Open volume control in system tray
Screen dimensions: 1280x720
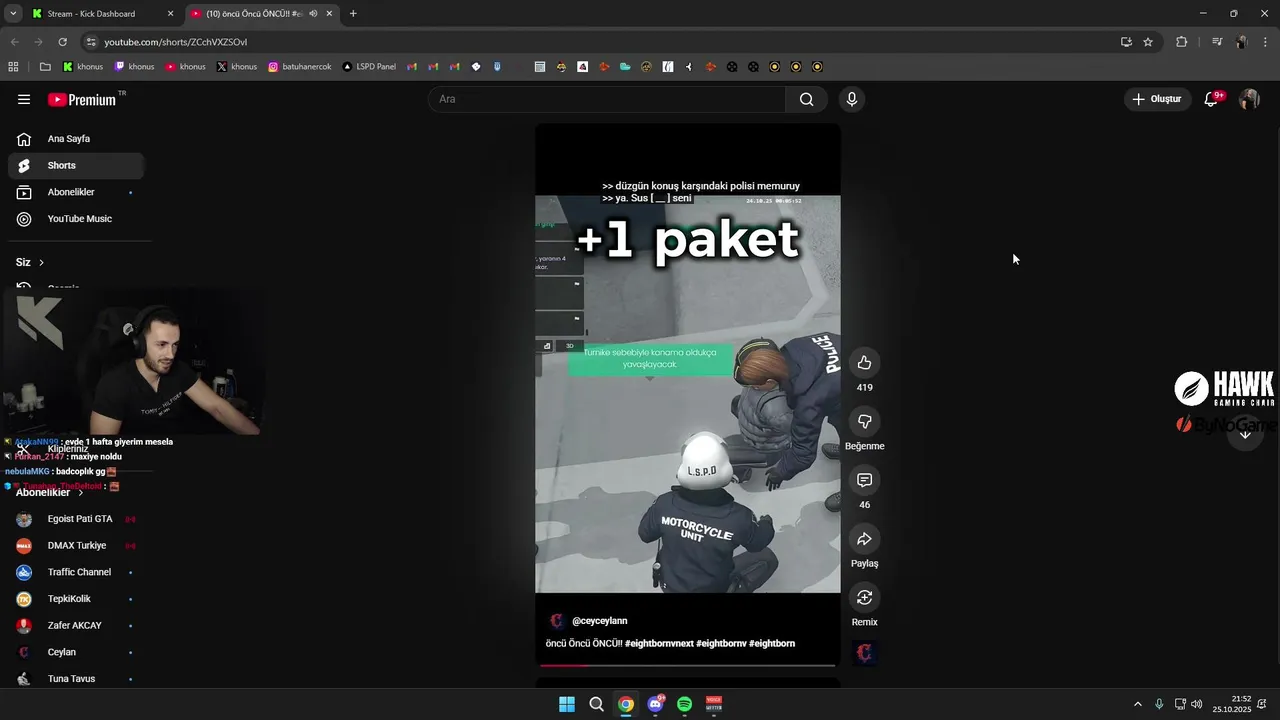[1197, 704]
